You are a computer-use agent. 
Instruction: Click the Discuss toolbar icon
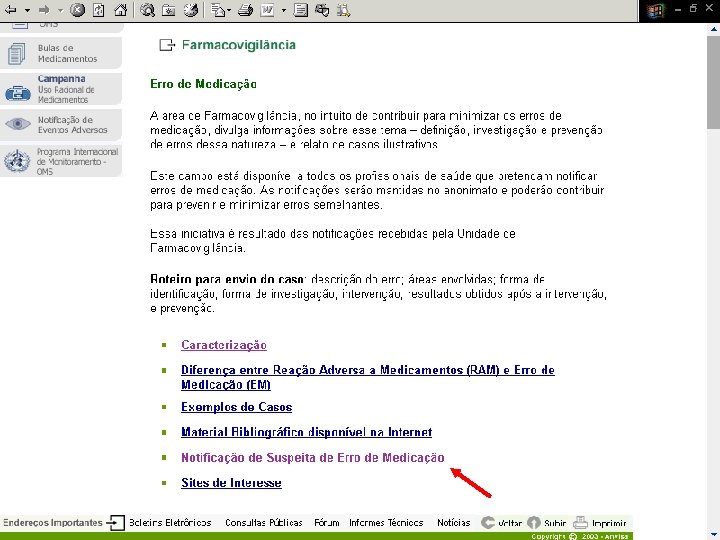[301, 10]
